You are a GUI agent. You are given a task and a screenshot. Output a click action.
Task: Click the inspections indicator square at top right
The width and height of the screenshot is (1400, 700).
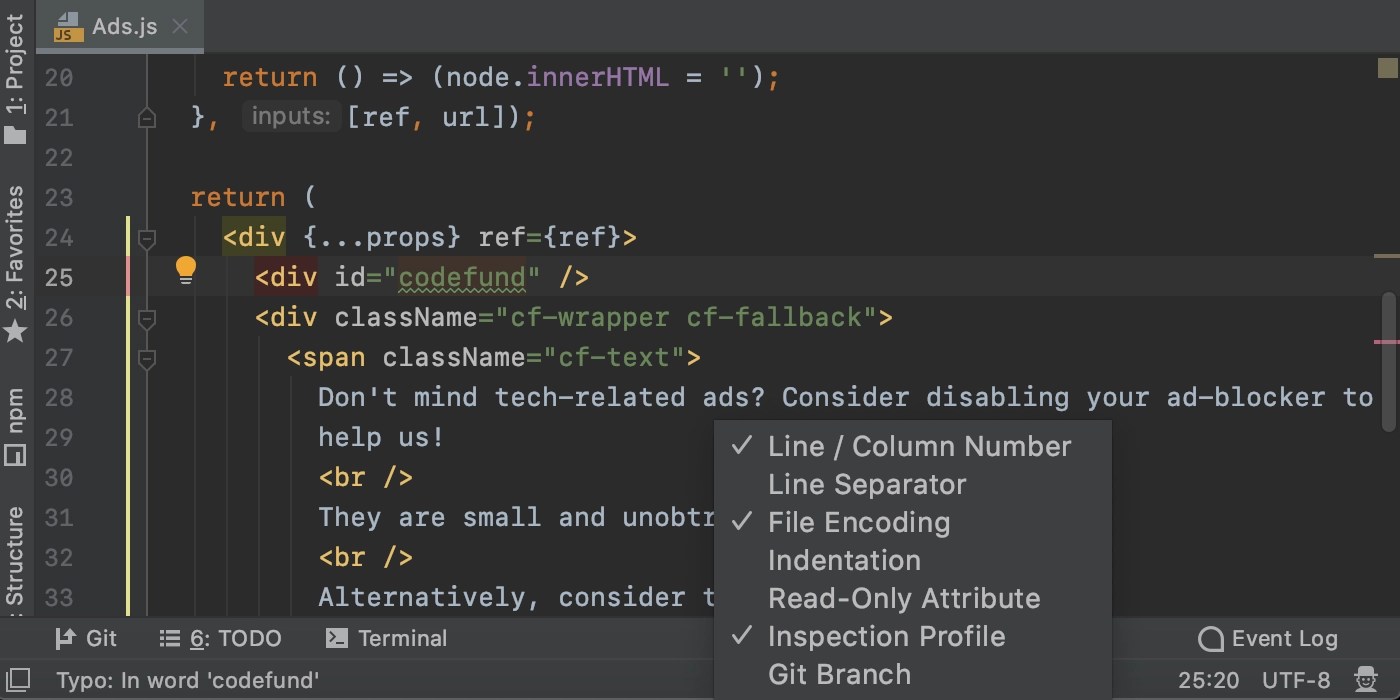tap(1388, 68)
